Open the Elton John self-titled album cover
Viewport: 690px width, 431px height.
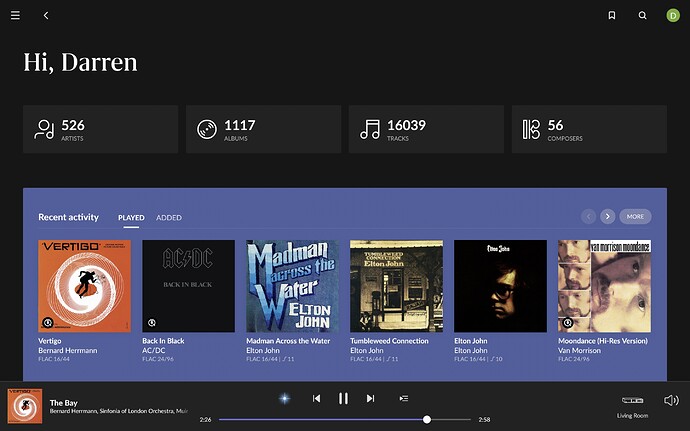(500, 286)
